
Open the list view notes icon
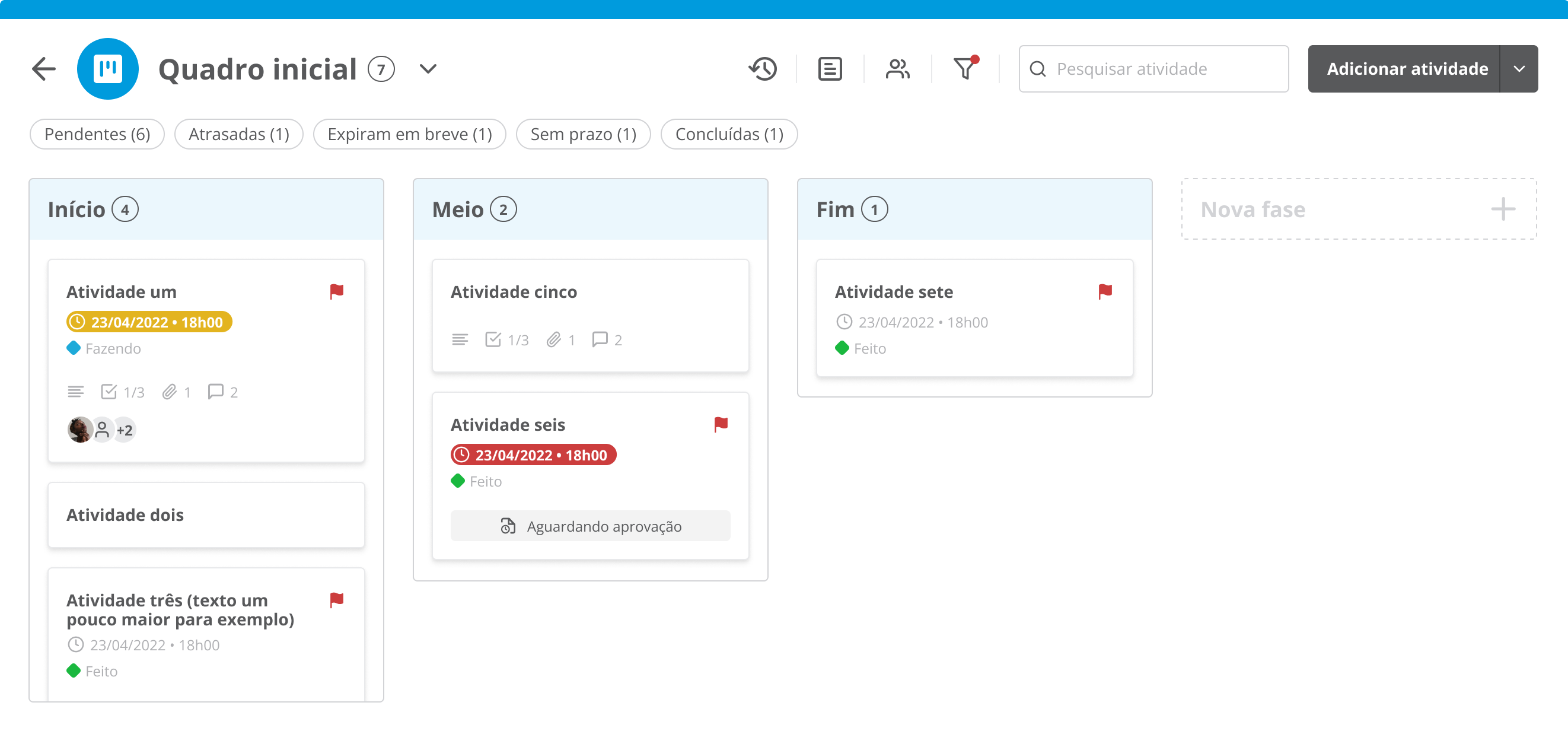tap(830, 69)
